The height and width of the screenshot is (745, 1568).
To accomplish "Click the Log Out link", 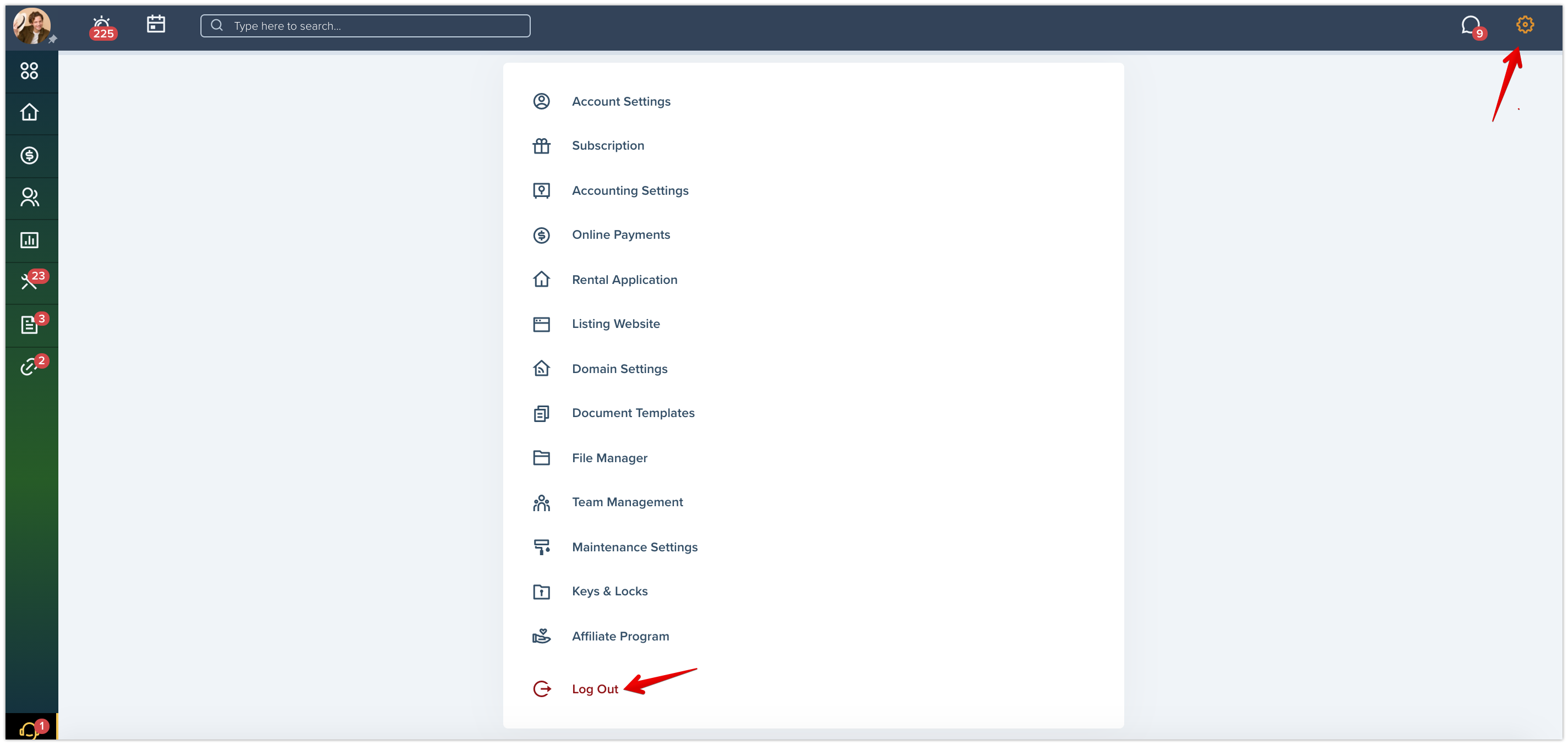I will (x=595, y=689).
